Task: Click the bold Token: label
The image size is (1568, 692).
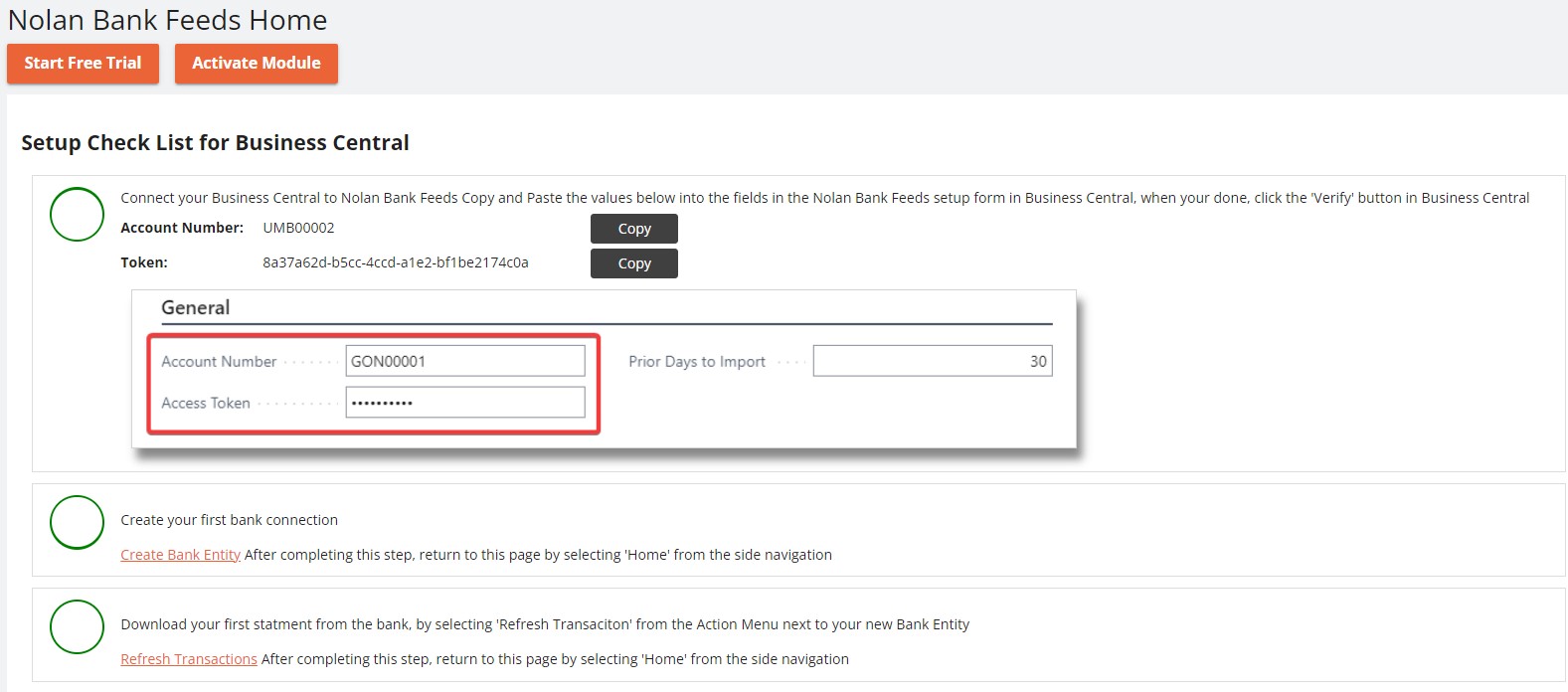Action: pos(144,262)
